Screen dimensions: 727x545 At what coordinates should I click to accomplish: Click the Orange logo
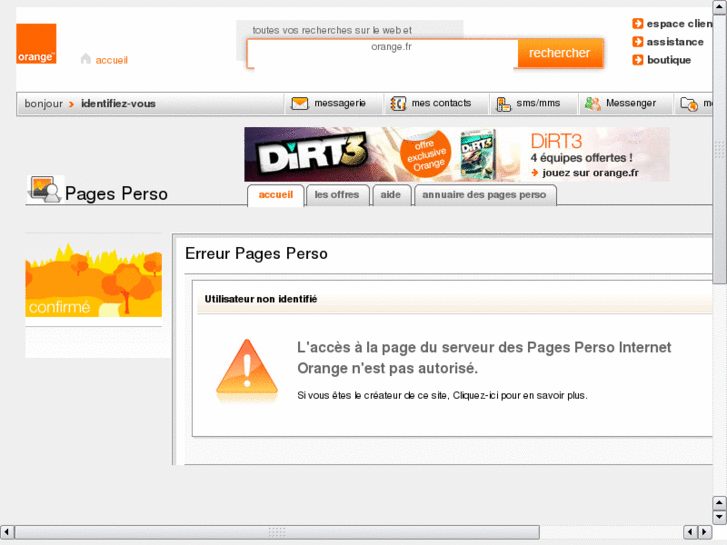36,44
